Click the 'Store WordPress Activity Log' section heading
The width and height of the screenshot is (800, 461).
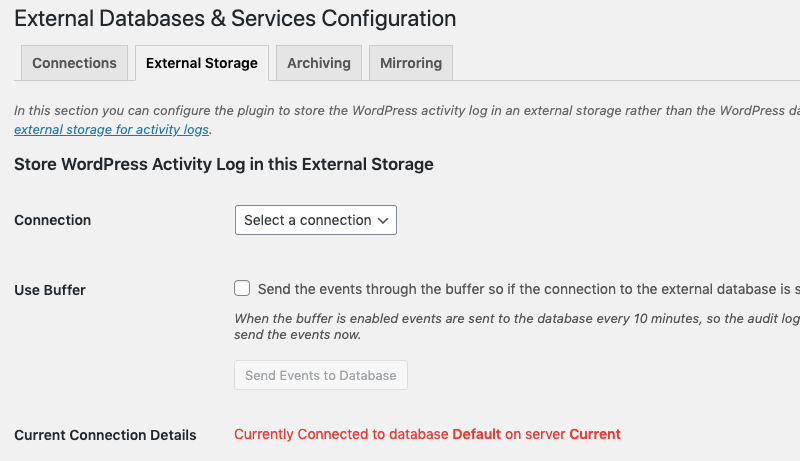224,164
